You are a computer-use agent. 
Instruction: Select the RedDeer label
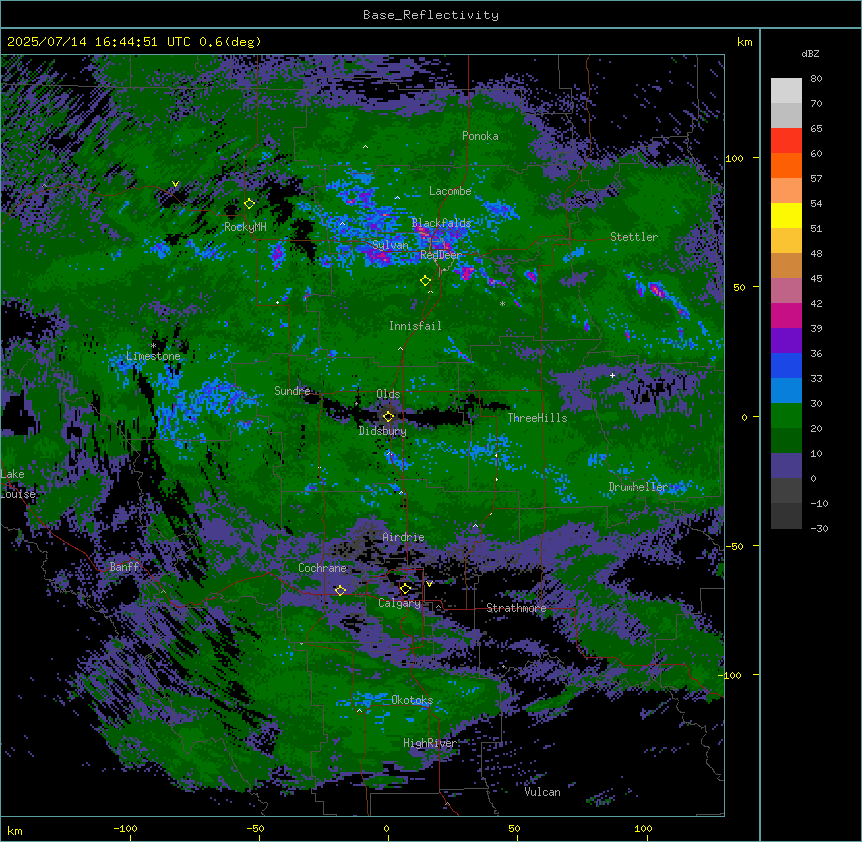441,254
